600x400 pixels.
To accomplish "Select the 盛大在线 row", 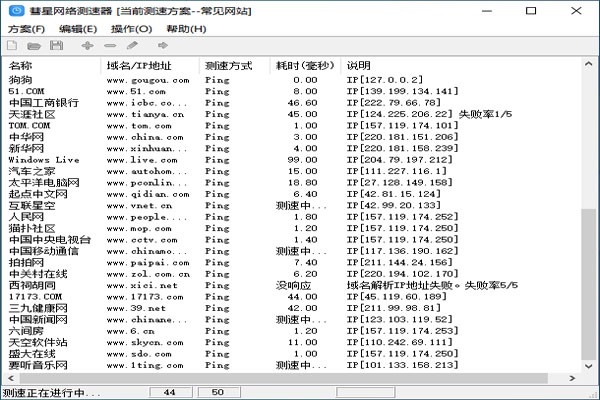I will click(293, 354).
